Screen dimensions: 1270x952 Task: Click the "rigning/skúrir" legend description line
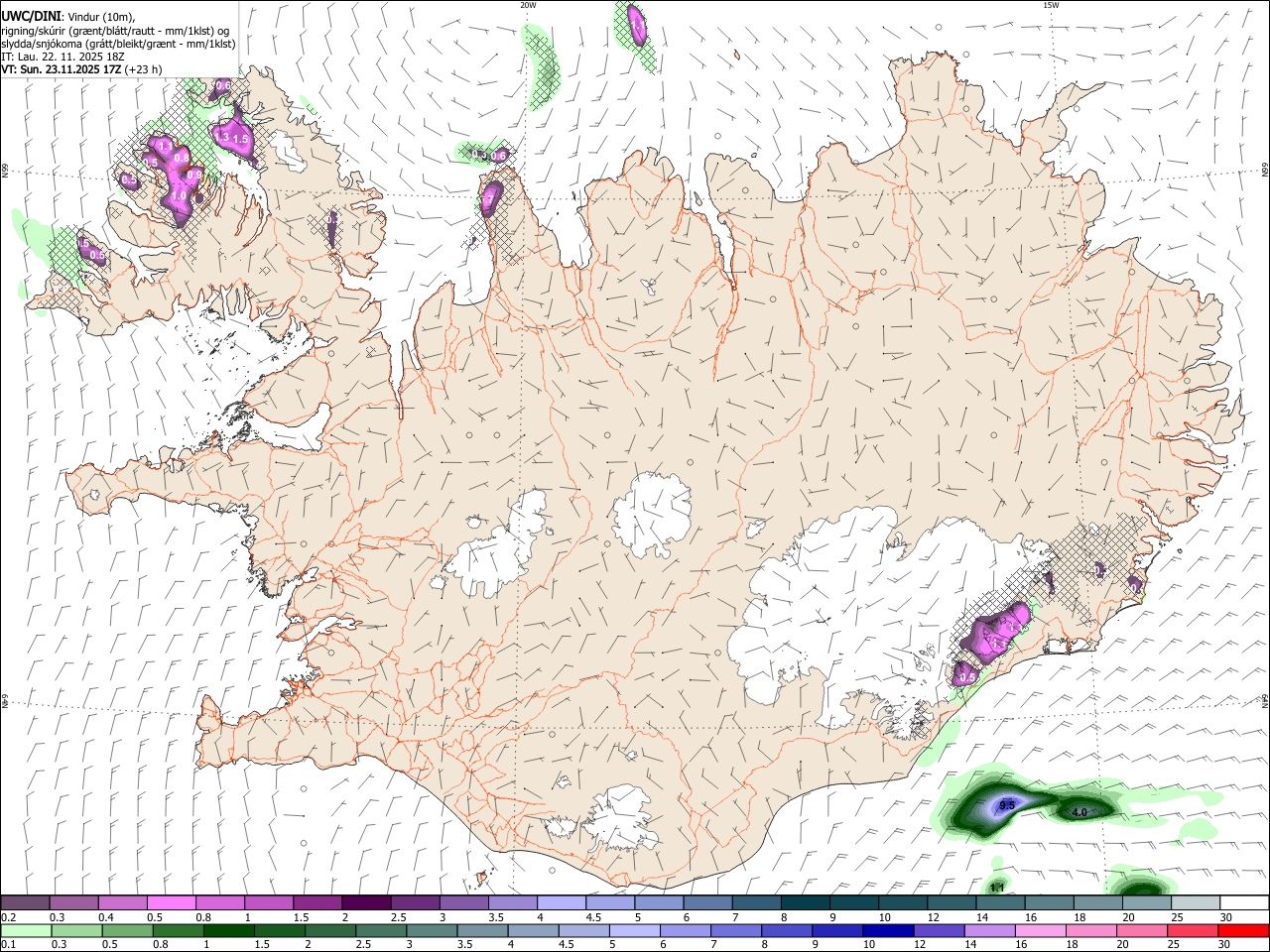coord(115,31)
